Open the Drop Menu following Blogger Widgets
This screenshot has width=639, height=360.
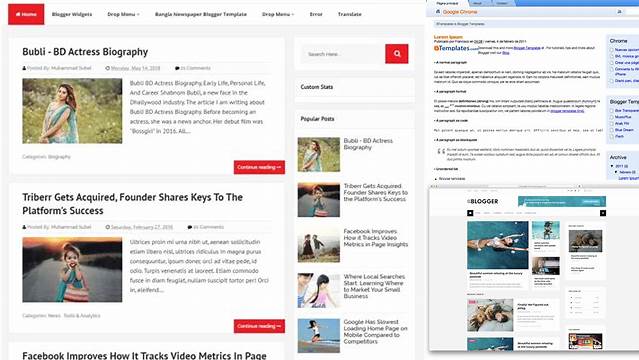[x=123, y=14]
